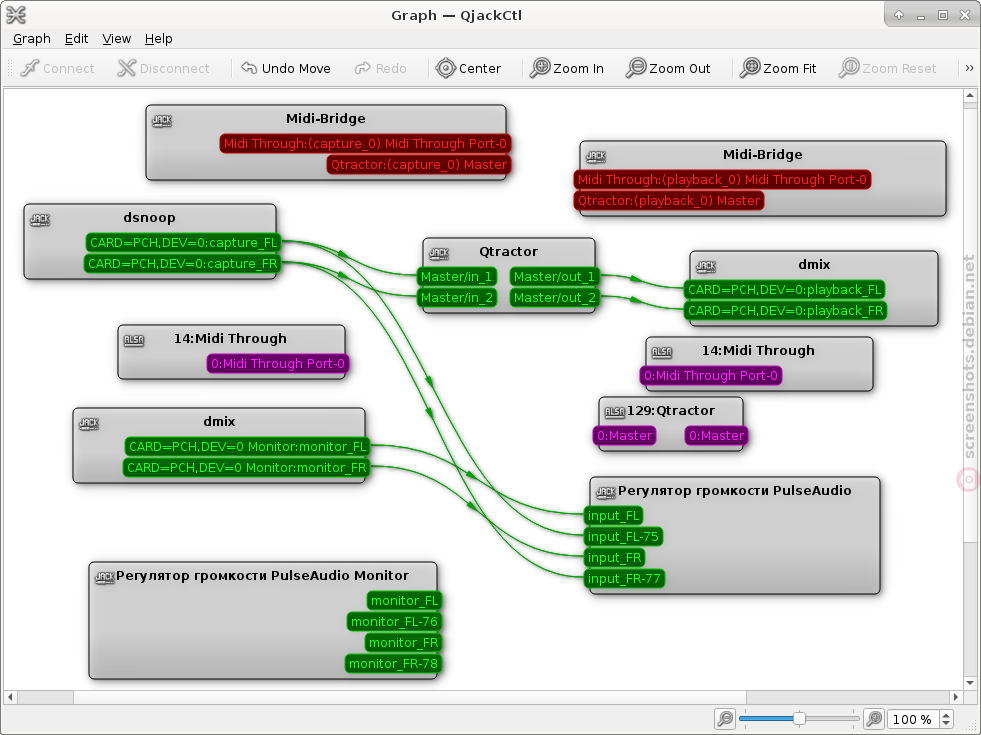Click the Zoom Out magnifier in toolbar

[x=636, y=68]
